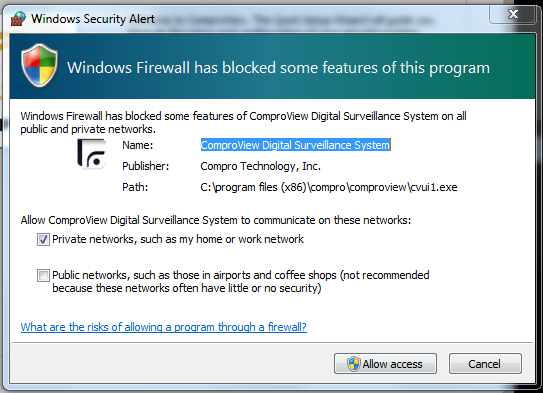The image size is (543, 393).
Task: Click the Allow access button
Action: tap(385, 364)
